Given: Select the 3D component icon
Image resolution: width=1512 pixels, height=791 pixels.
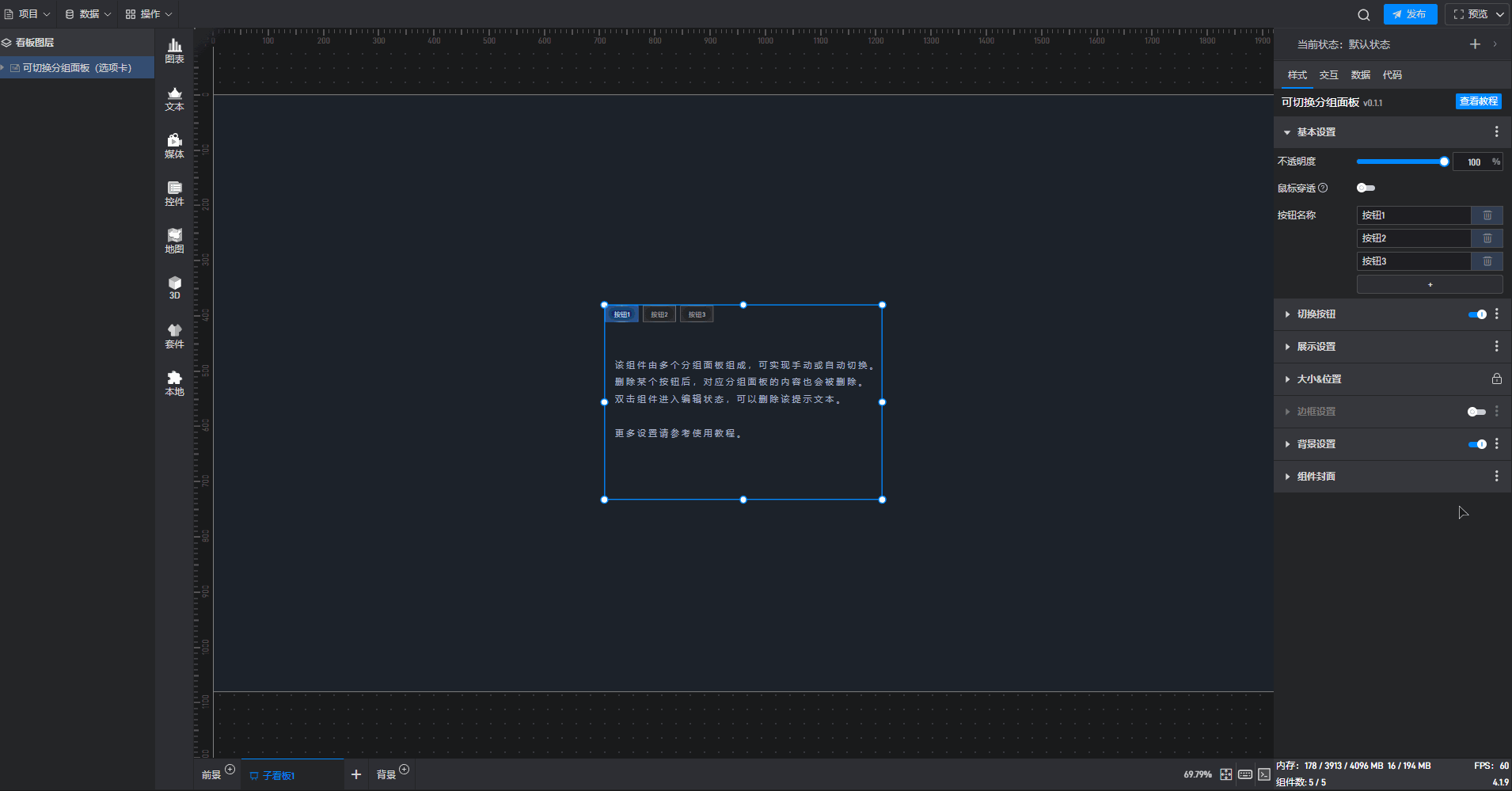Looking at the screenshot, I should click(174, 287).
